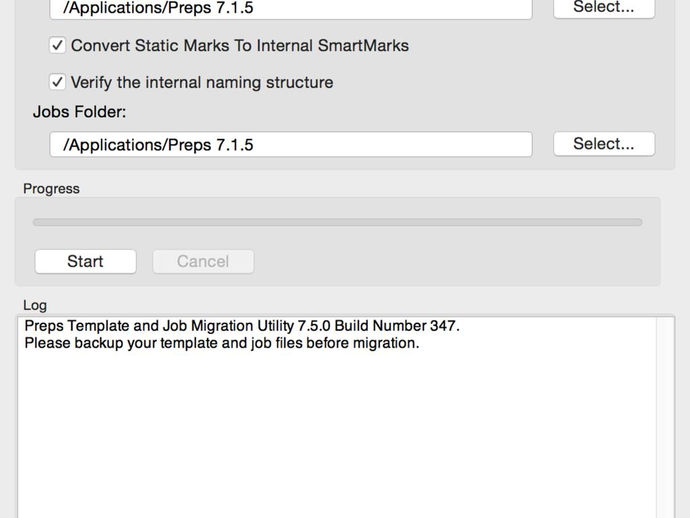Click the Log section label

click(35, 305)
